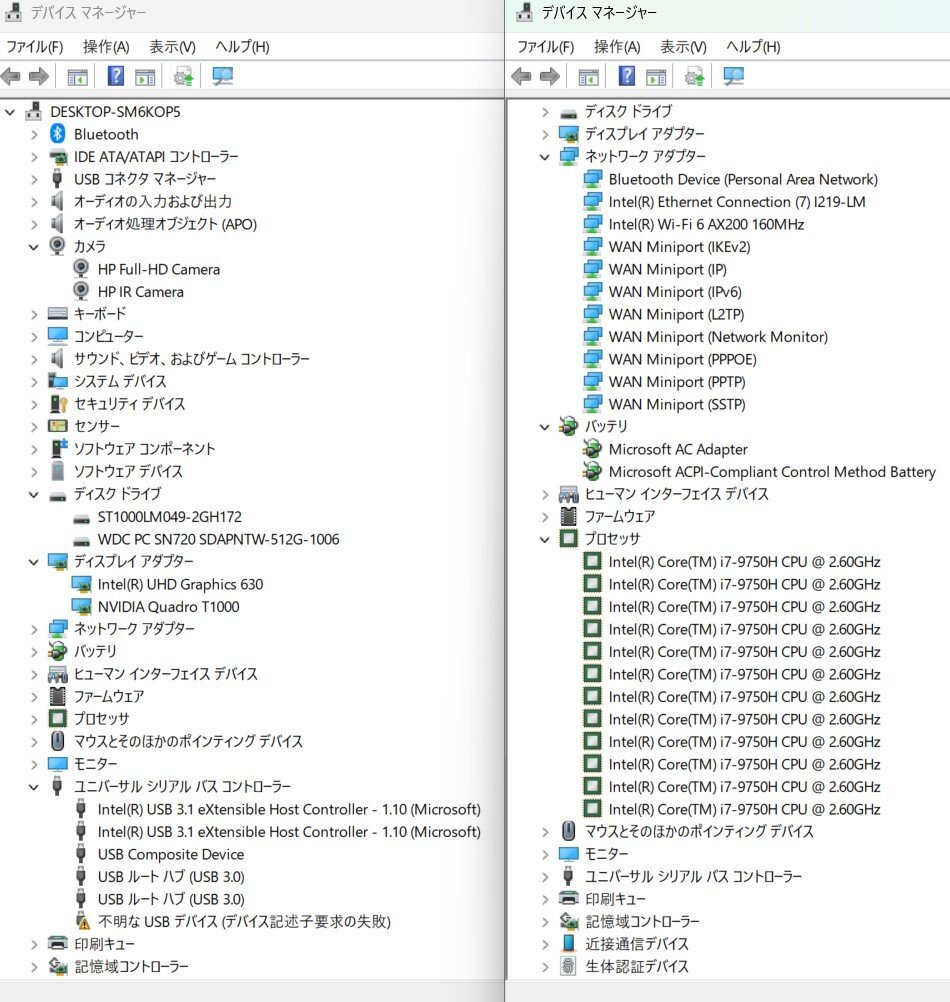Collapse ユニバーサル シリアル バス コントローラー in left window

tap(34, 787)
